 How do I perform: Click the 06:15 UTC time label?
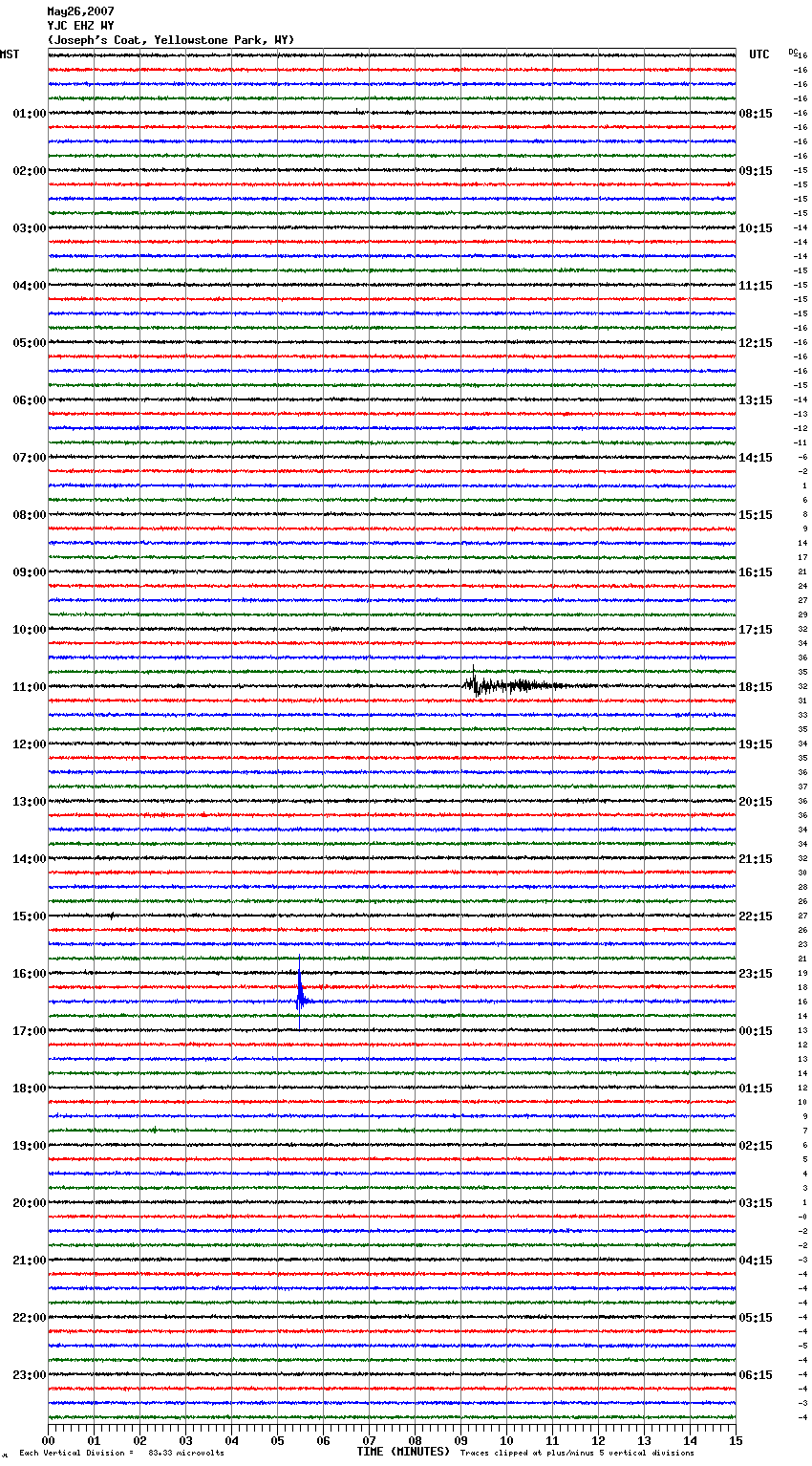click(x=756, y=1375)
